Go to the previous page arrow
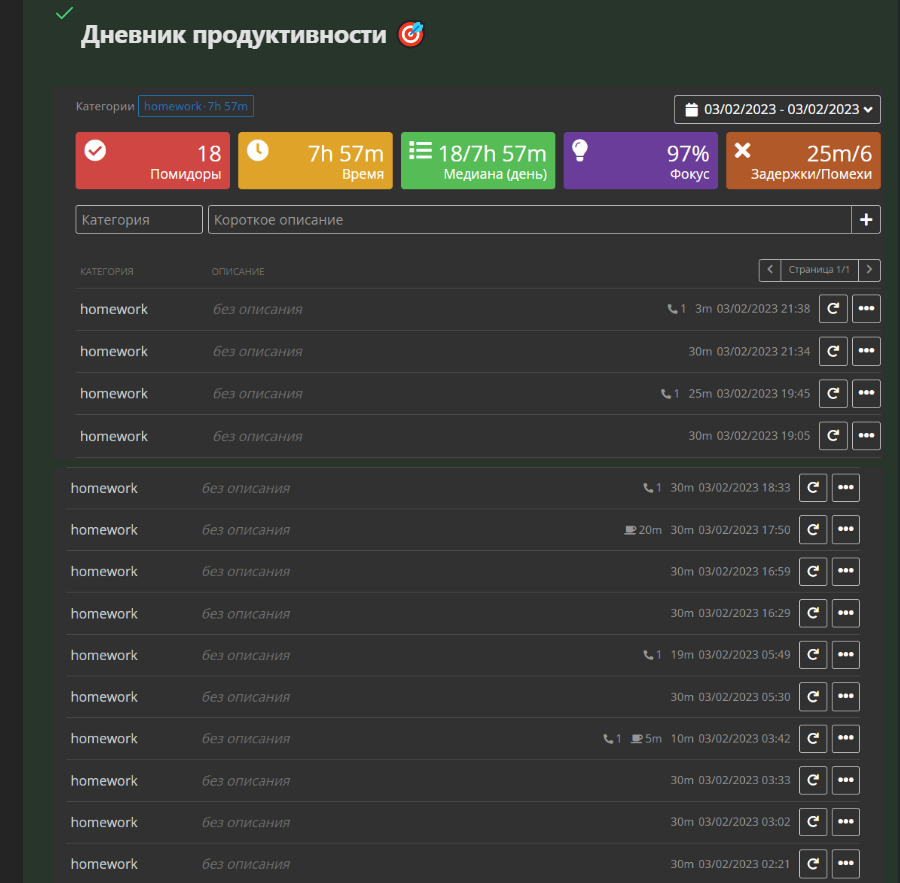Screen dimensions: 900x883 [x=769, y=270]
